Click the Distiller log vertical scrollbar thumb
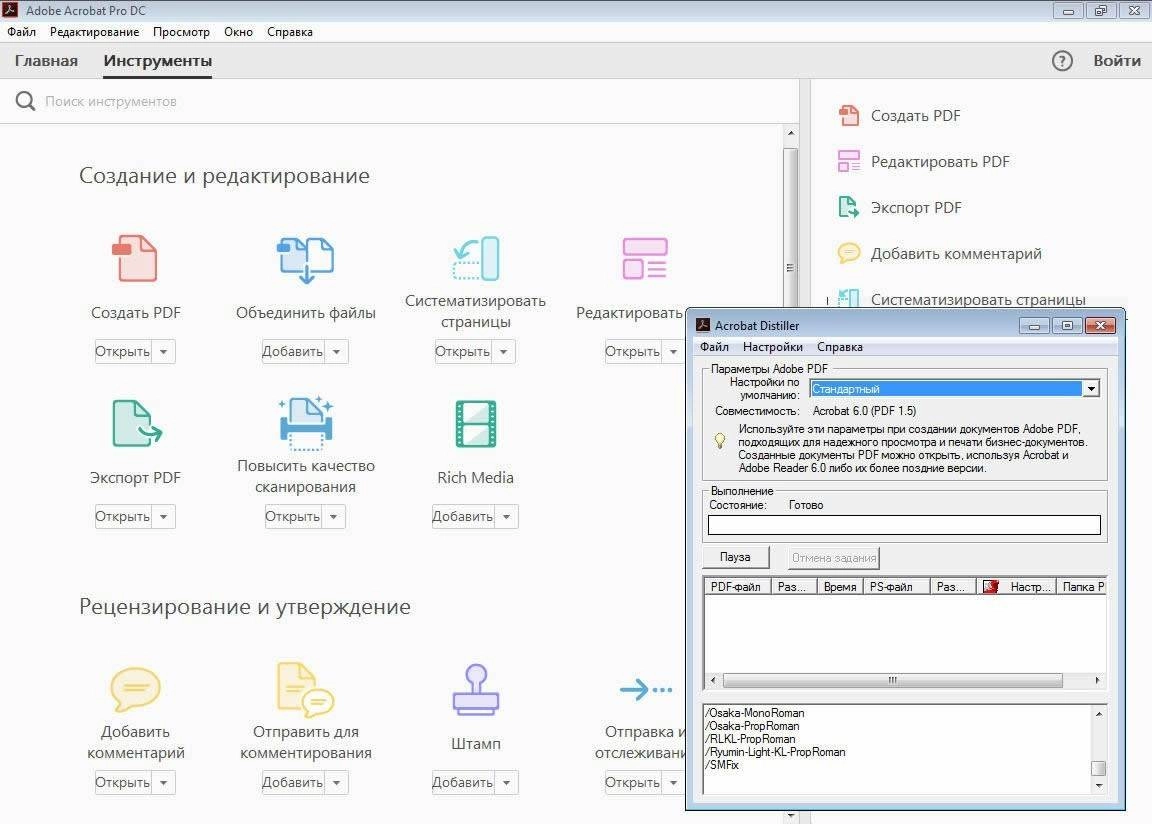Viewport: 1152px width, 824px height. click(1098, 768)
